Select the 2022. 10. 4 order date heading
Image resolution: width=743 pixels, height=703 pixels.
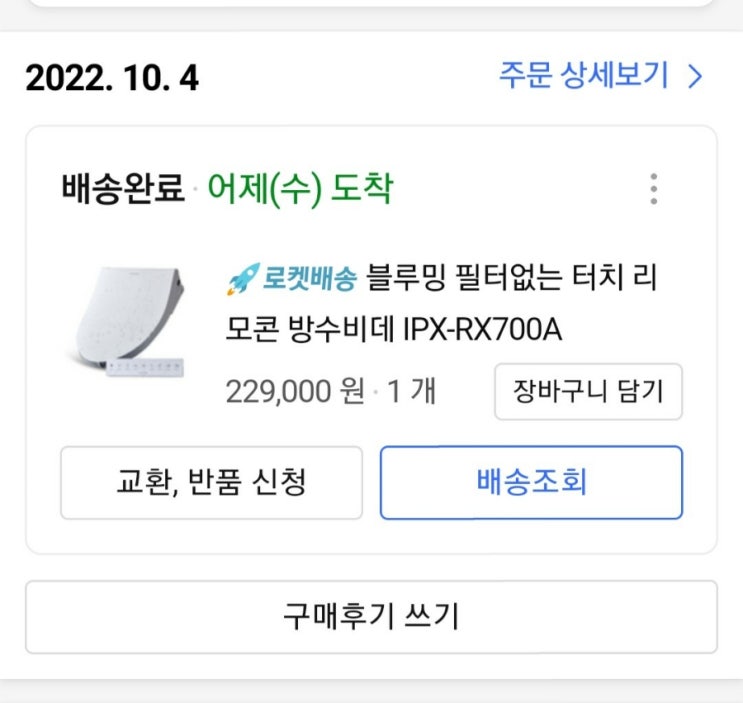(112, 78)
